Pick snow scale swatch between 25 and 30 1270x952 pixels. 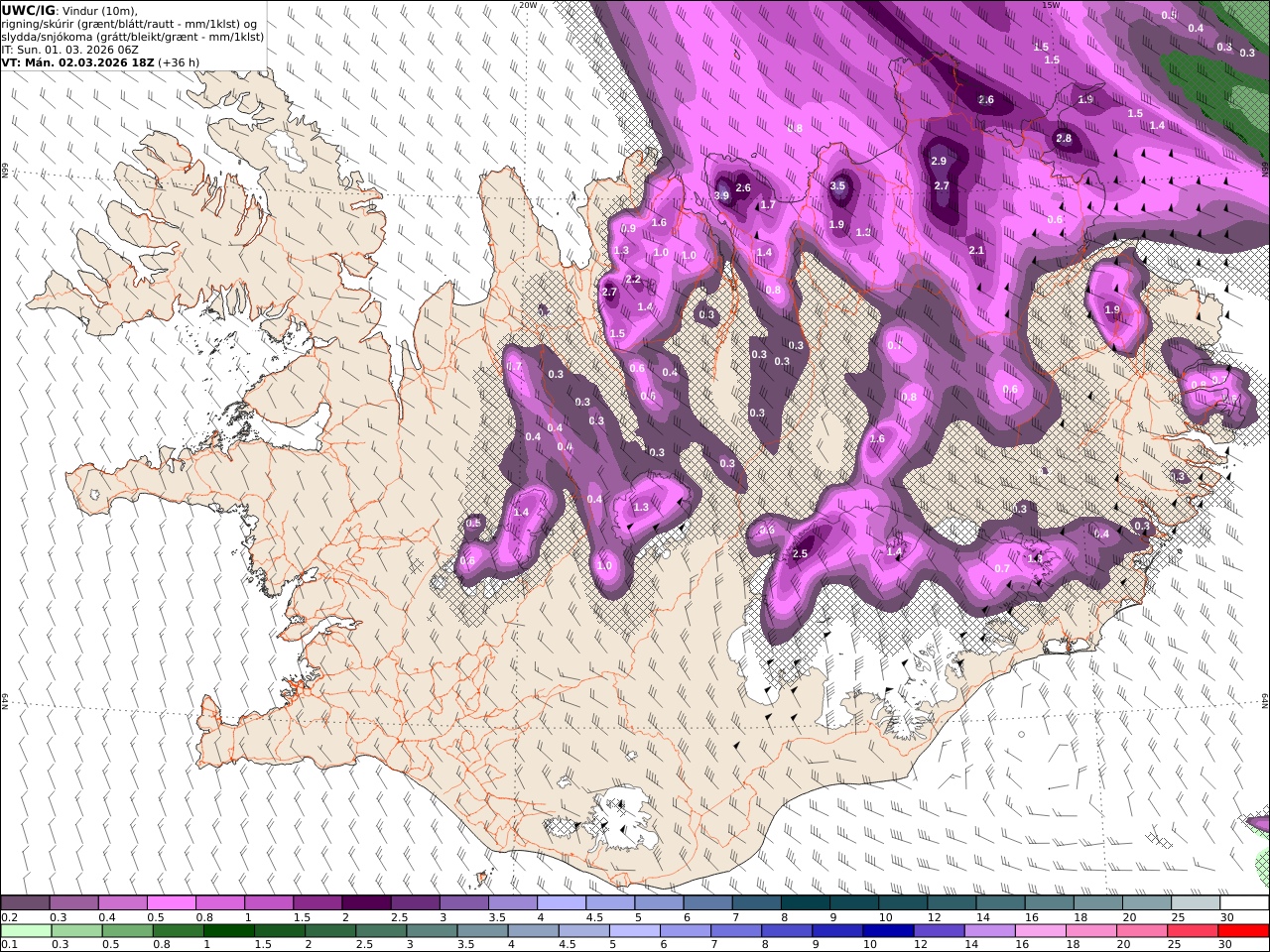click(1195, 903)
